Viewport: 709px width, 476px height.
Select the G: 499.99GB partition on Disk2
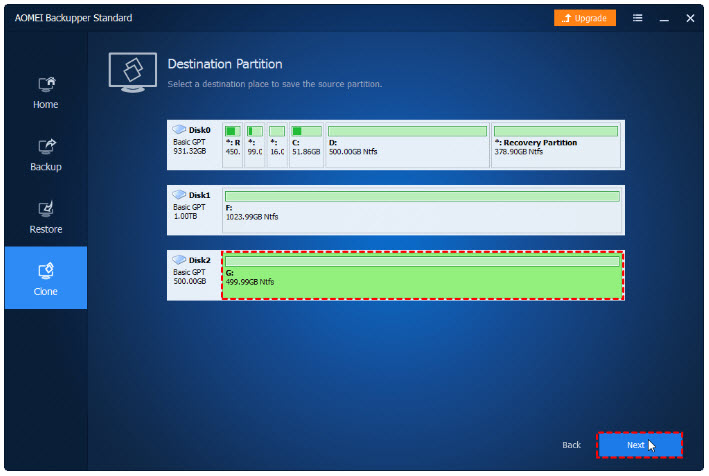coord(422,275)
